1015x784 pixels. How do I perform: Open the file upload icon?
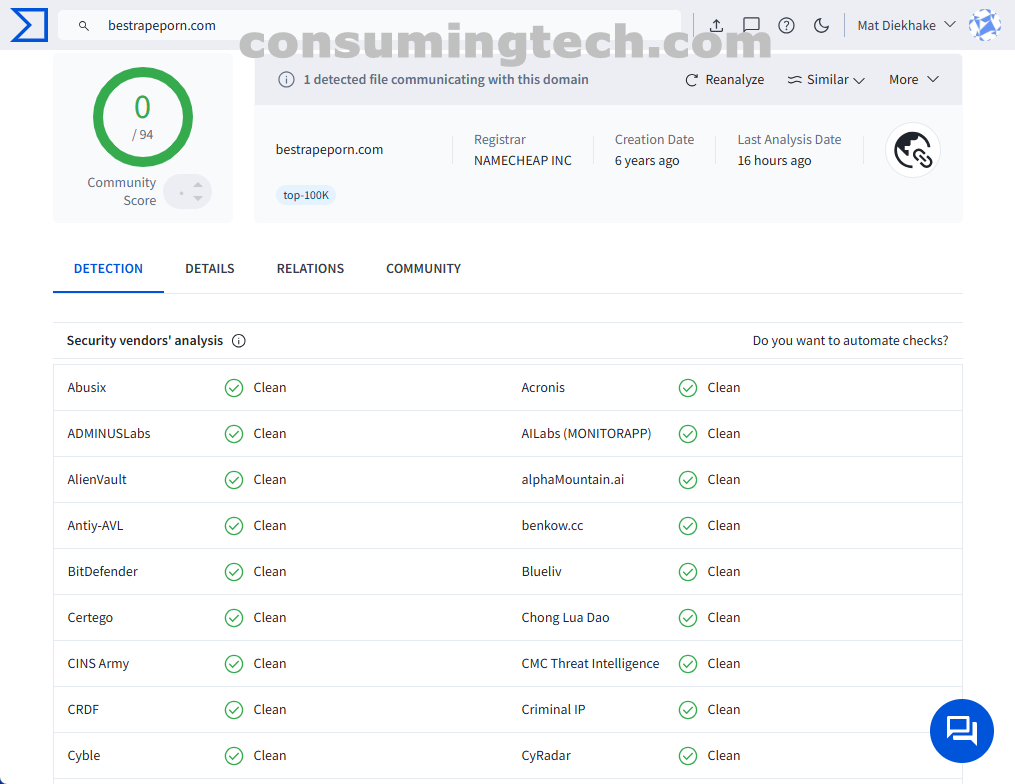(716, 26)
